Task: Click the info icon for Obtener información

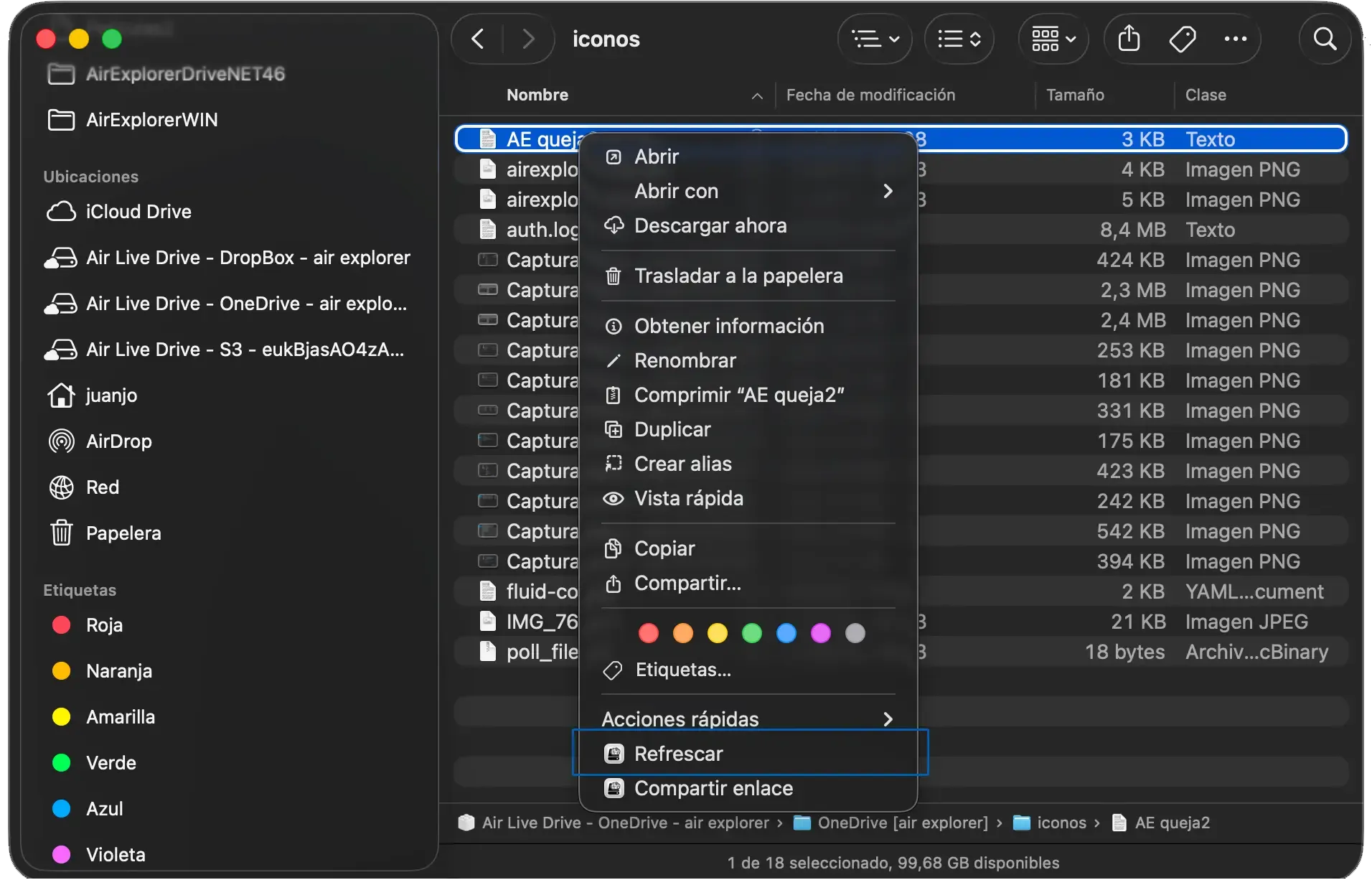Action: pos(614,326)
